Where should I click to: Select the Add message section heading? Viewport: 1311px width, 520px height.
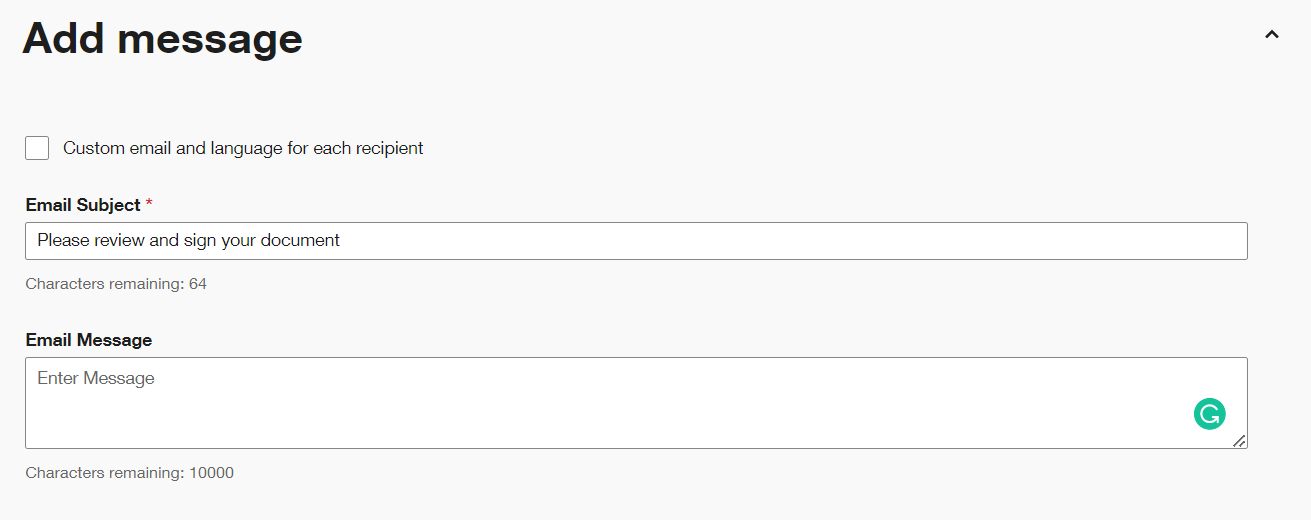pyautogui.click(x=162, y=38)
